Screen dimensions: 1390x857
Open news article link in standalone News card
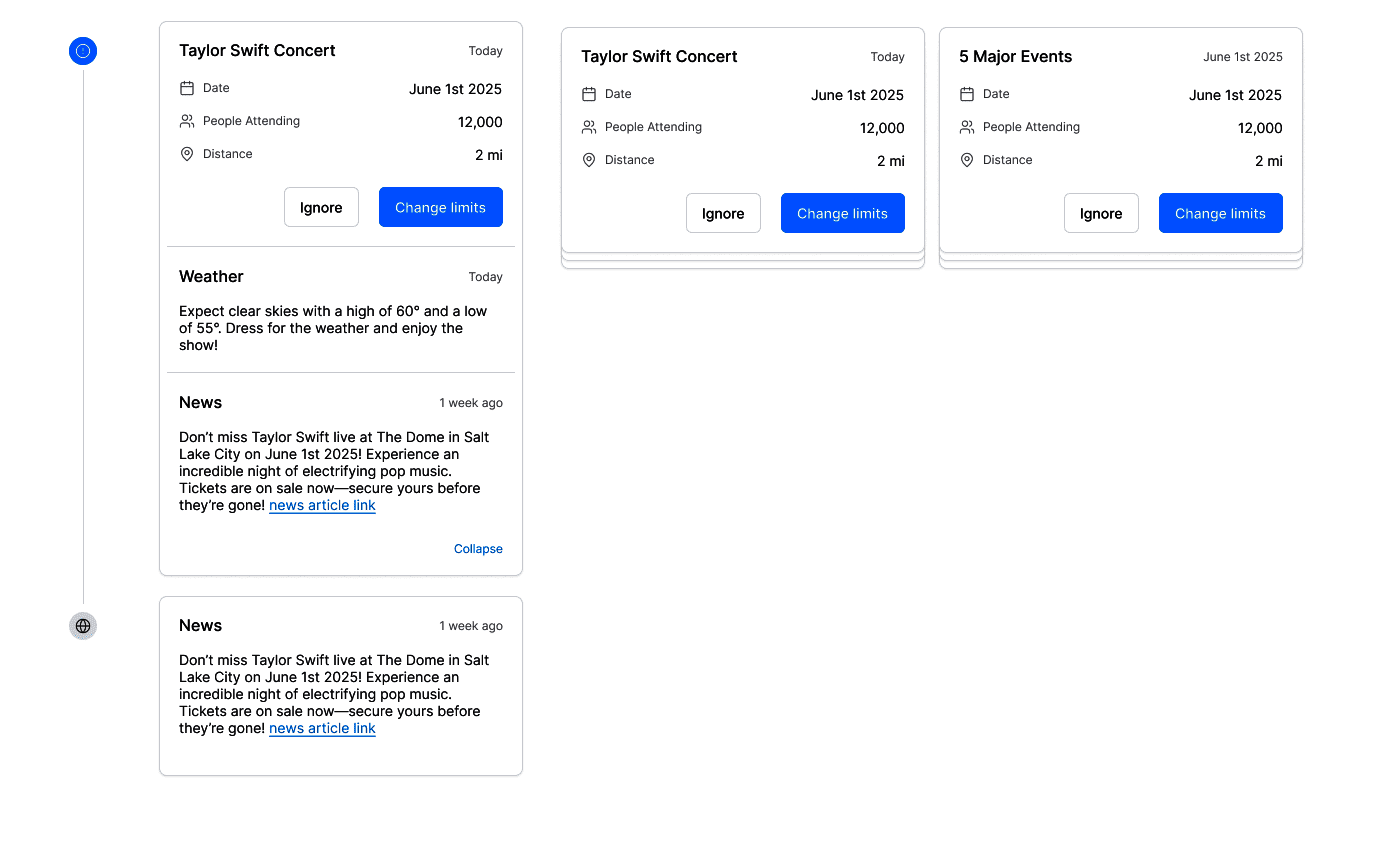322,729
